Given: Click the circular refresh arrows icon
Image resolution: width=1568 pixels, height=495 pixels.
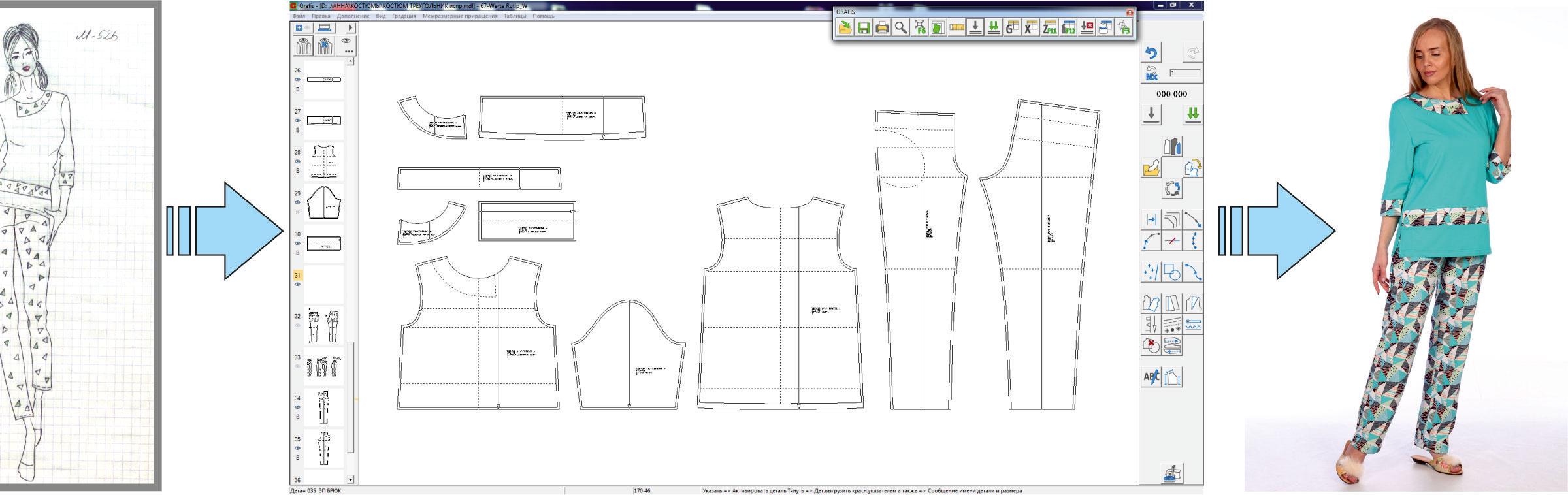Looking at the screenshot, I should 1173,189.
